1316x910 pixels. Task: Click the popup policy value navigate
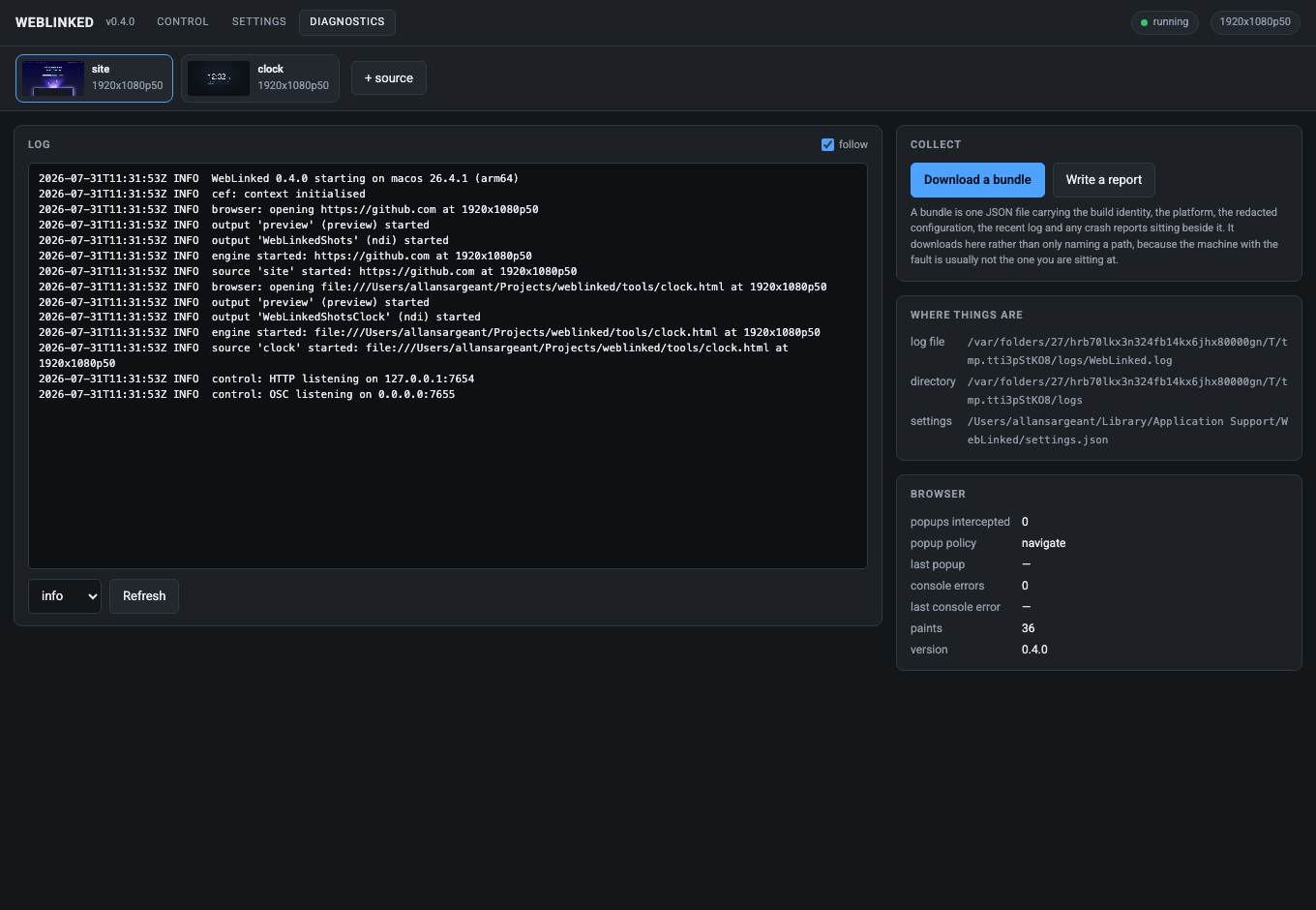point(1043,543)
